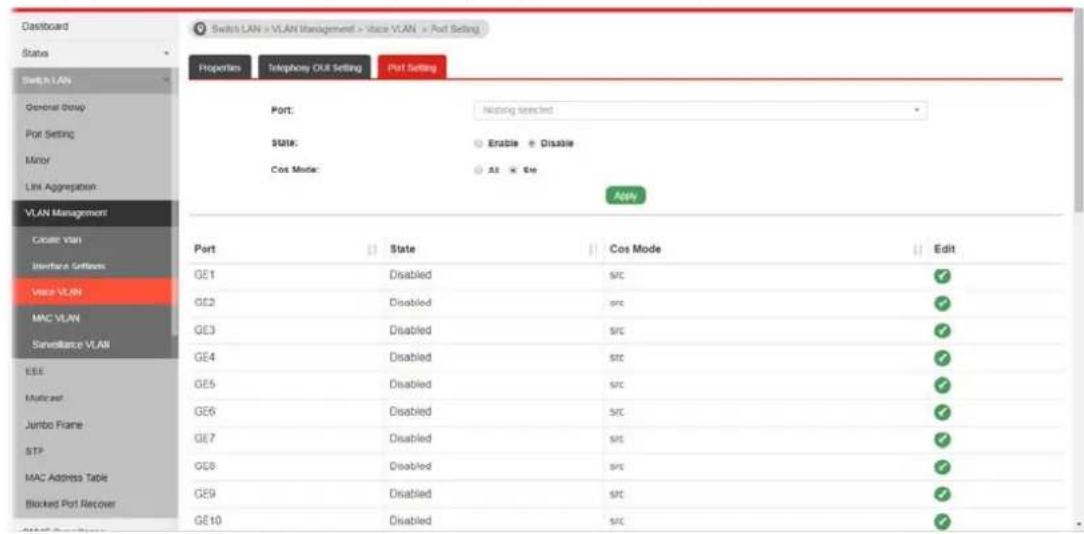1084x534 pixels.
Task: Sort table by Cos Mode column
Action: point(918,249)
